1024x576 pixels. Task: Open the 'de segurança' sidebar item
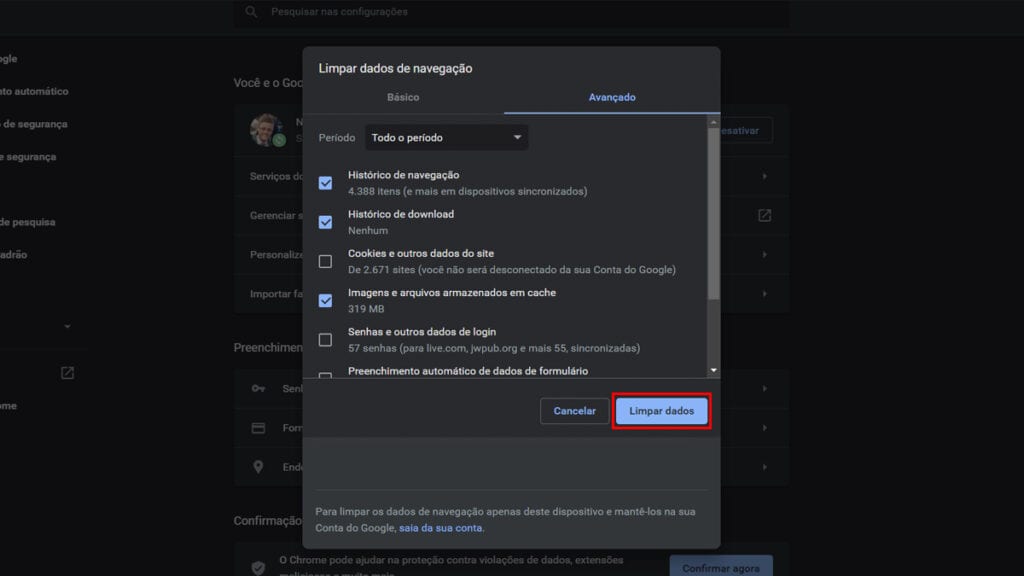pos(34,124)
